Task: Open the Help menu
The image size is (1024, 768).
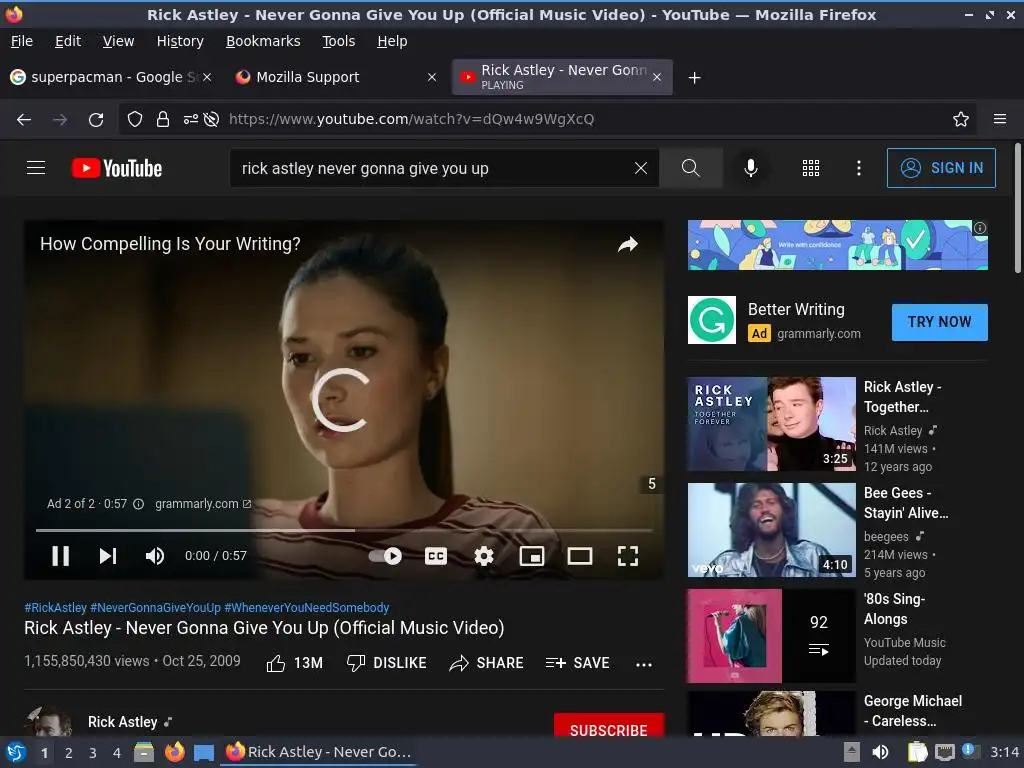Action: tap(392, 41)
